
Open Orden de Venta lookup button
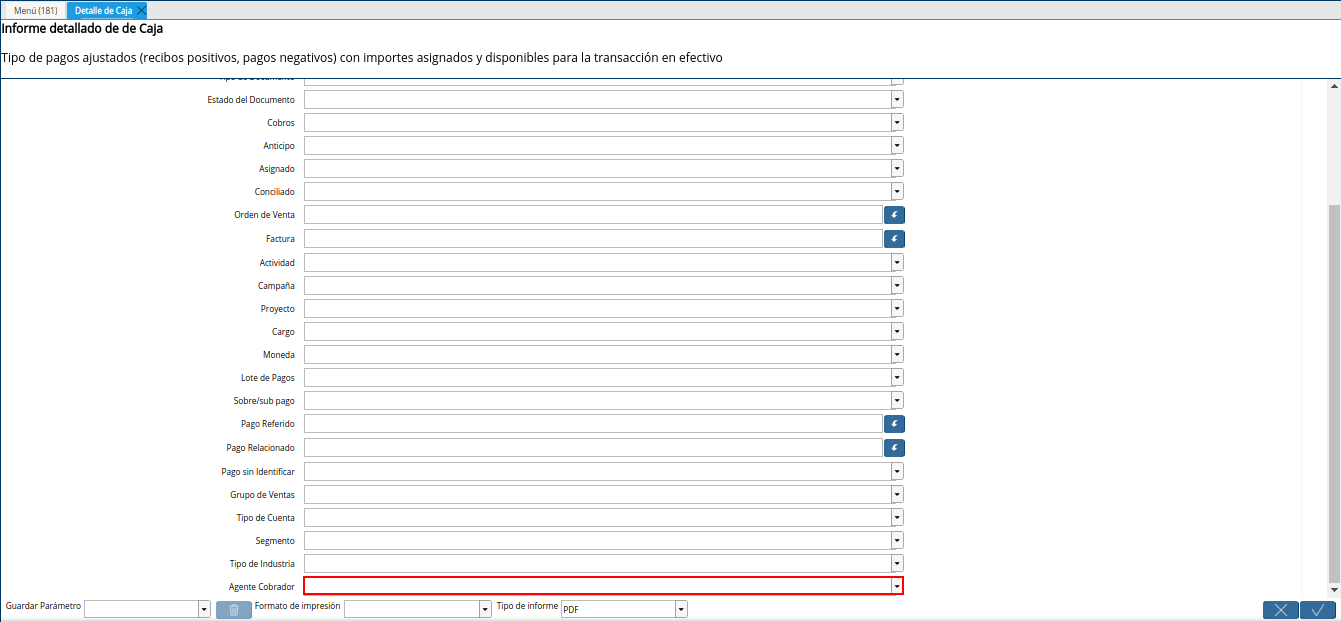point(894,215)
